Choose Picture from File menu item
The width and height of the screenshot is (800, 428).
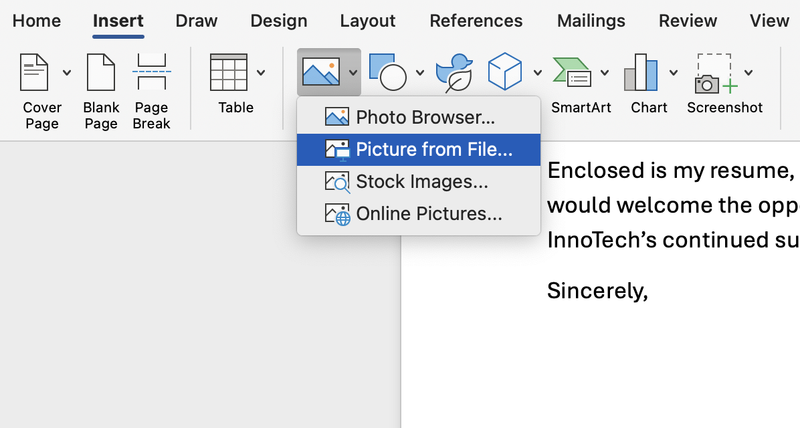tap(433, 150)
